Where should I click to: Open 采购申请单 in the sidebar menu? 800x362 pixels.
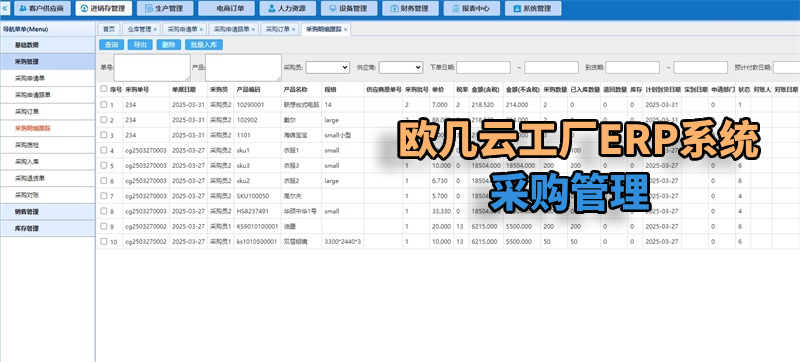point(47,79)
